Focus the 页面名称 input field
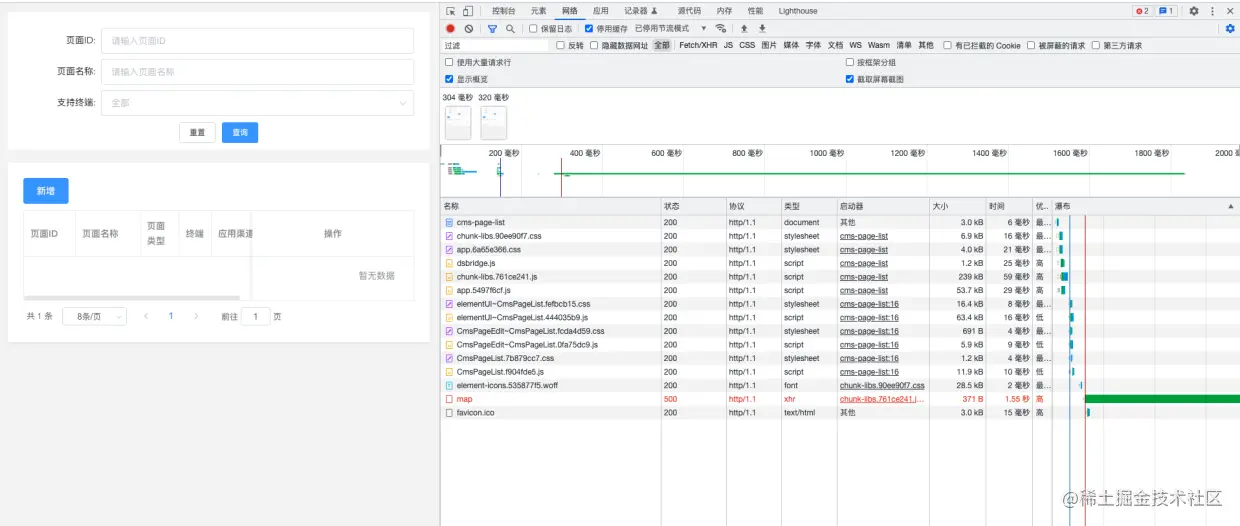The height and width of the screenshot is (526, 1240). 257,72
